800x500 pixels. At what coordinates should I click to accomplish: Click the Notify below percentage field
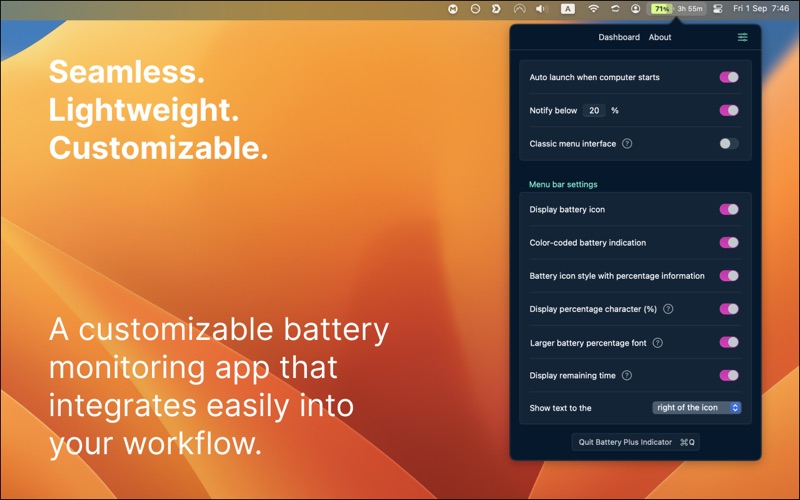click(x=594, y=111)
